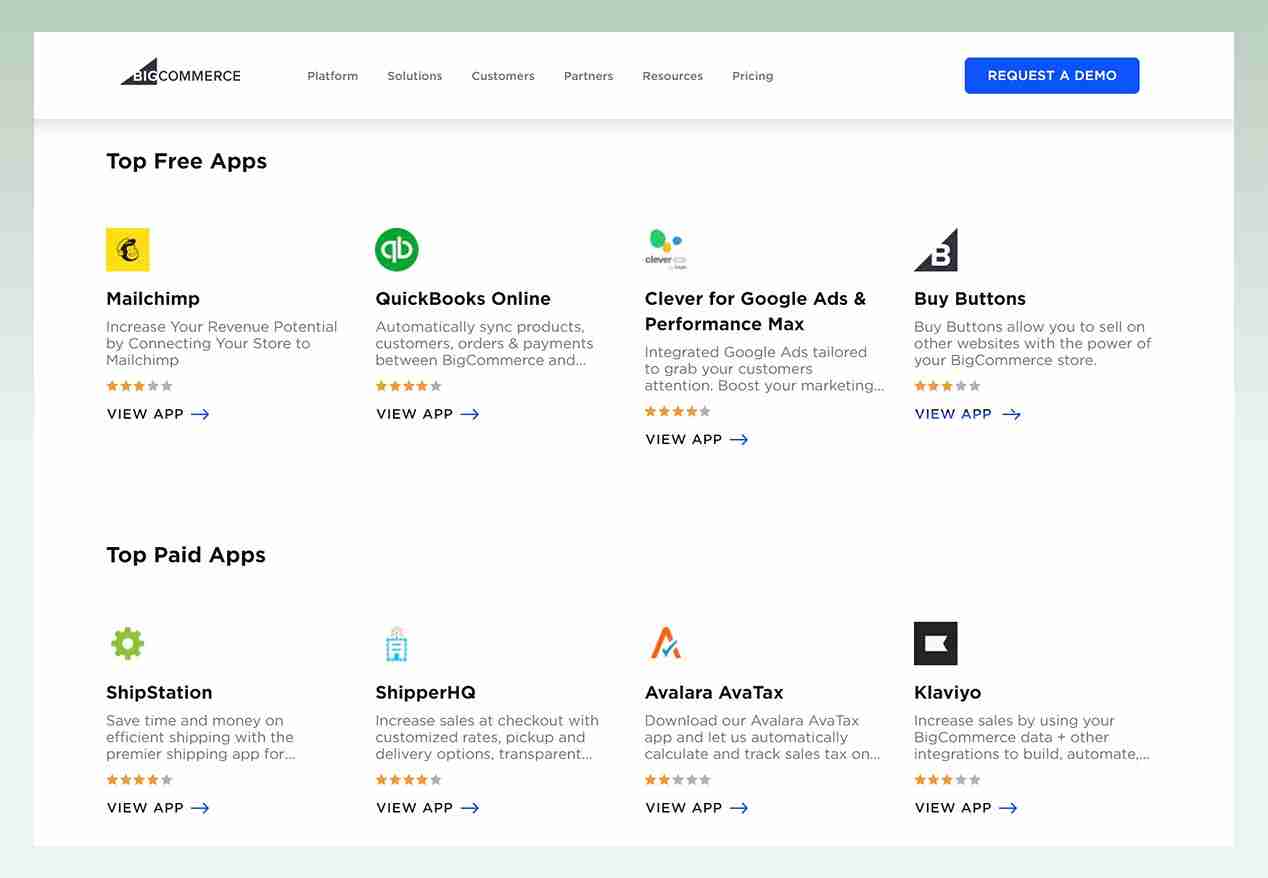This screenshot has height=878, width=1268.
Task: Open the QuickBooks Online icon
Action: pyautogui.click(x=397, y=250)
